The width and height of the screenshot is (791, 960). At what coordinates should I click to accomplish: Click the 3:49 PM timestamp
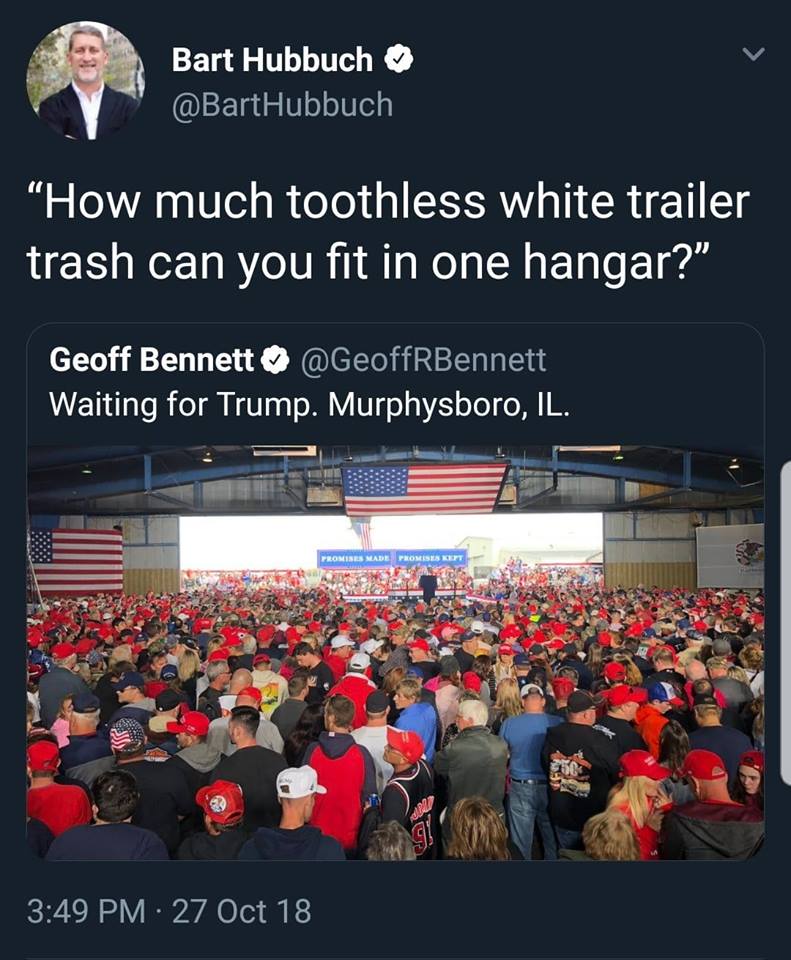pos(86,911)
